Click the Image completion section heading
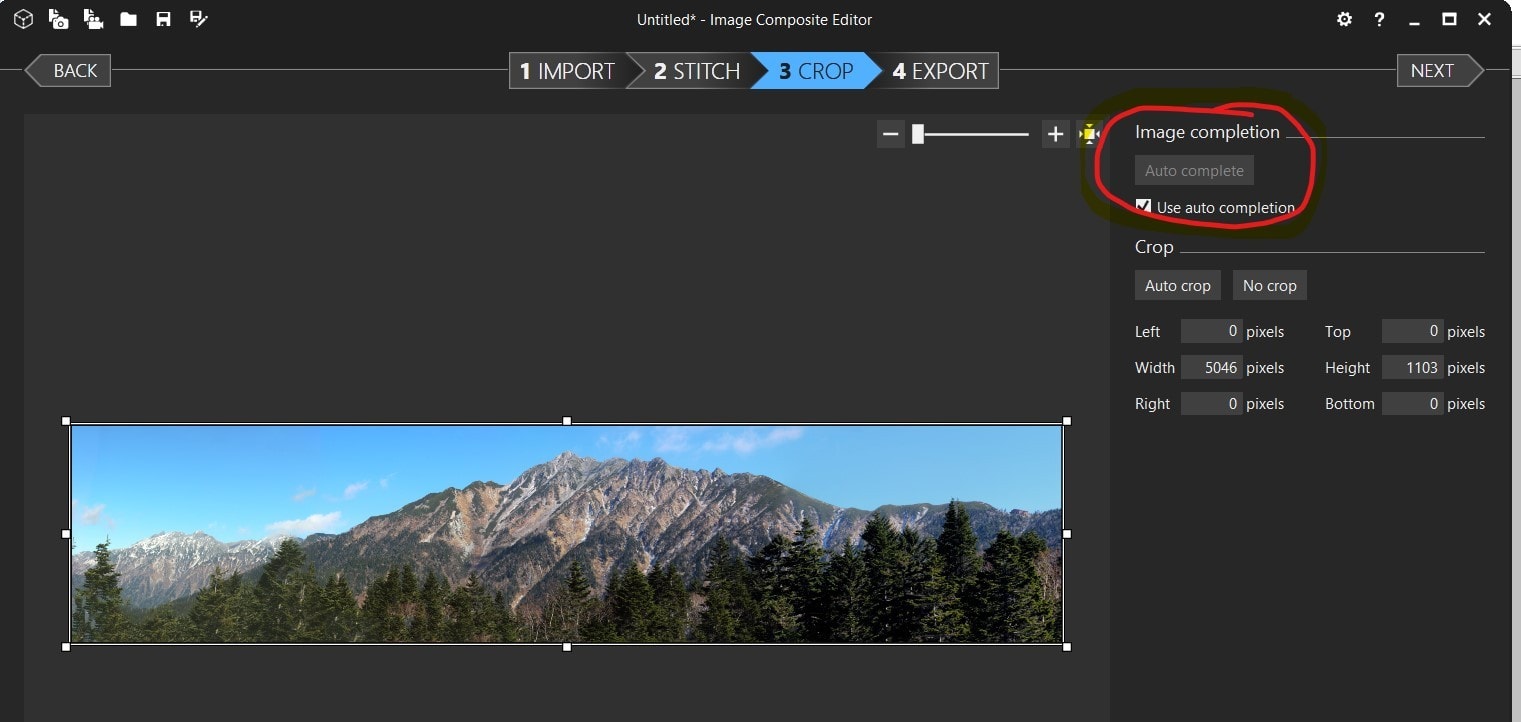 (1207, 132)
